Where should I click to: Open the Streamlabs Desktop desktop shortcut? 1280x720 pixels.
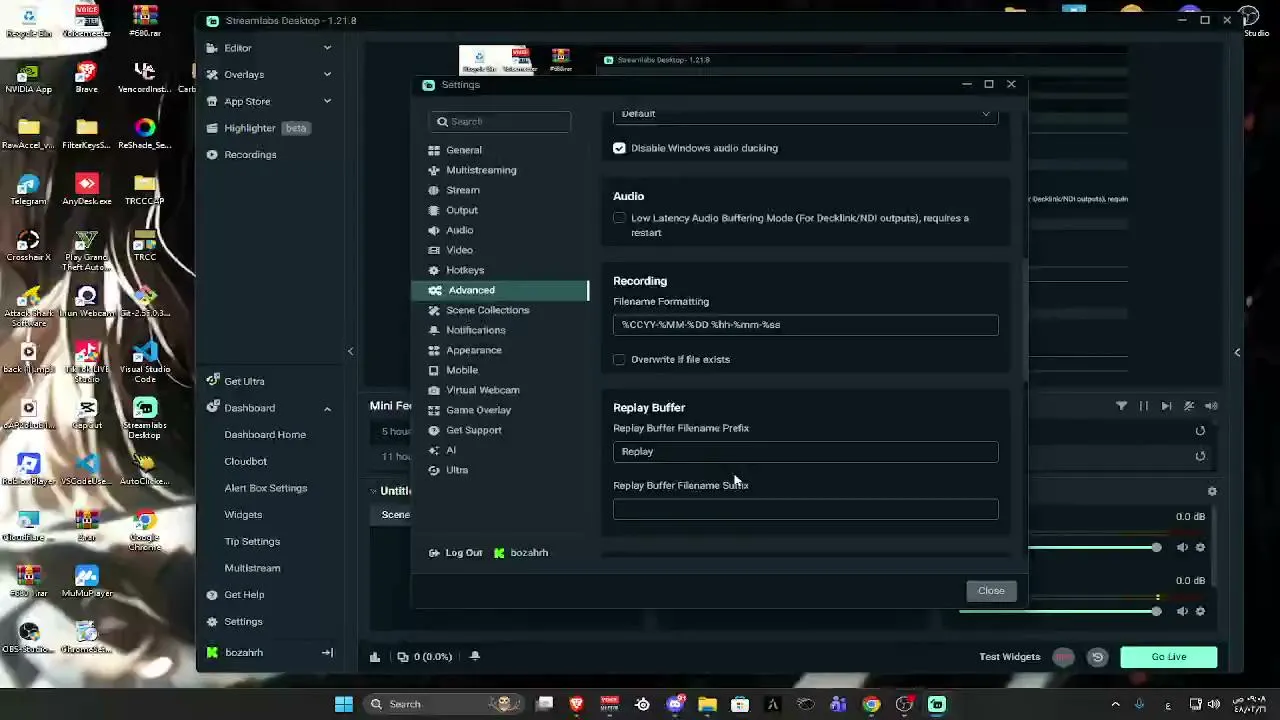(145, 418)
